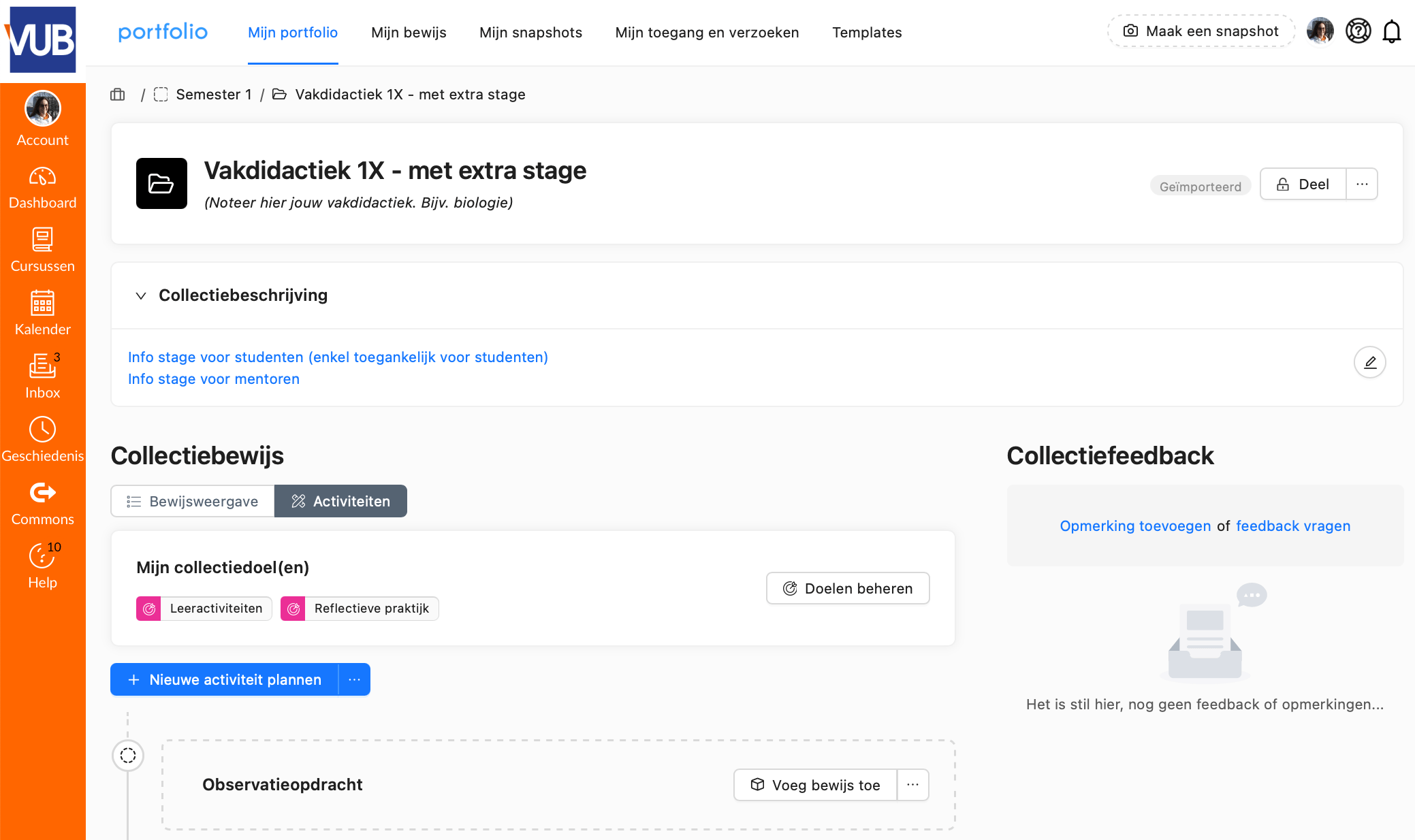Image resolution: width=1415 pixels, height=840 pixels.
Task: Open the Templates tab
Action: 867,33
